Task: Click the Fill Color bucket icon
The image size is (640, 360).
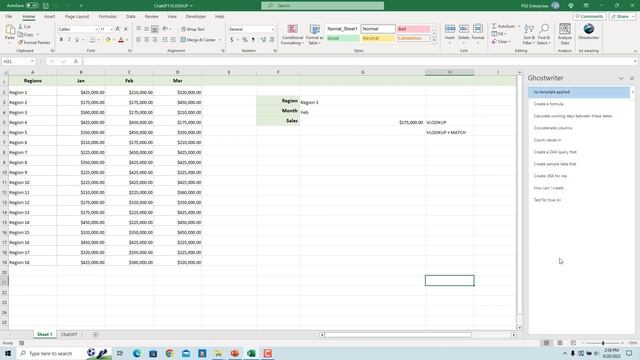Action: [x=108, y=40]
